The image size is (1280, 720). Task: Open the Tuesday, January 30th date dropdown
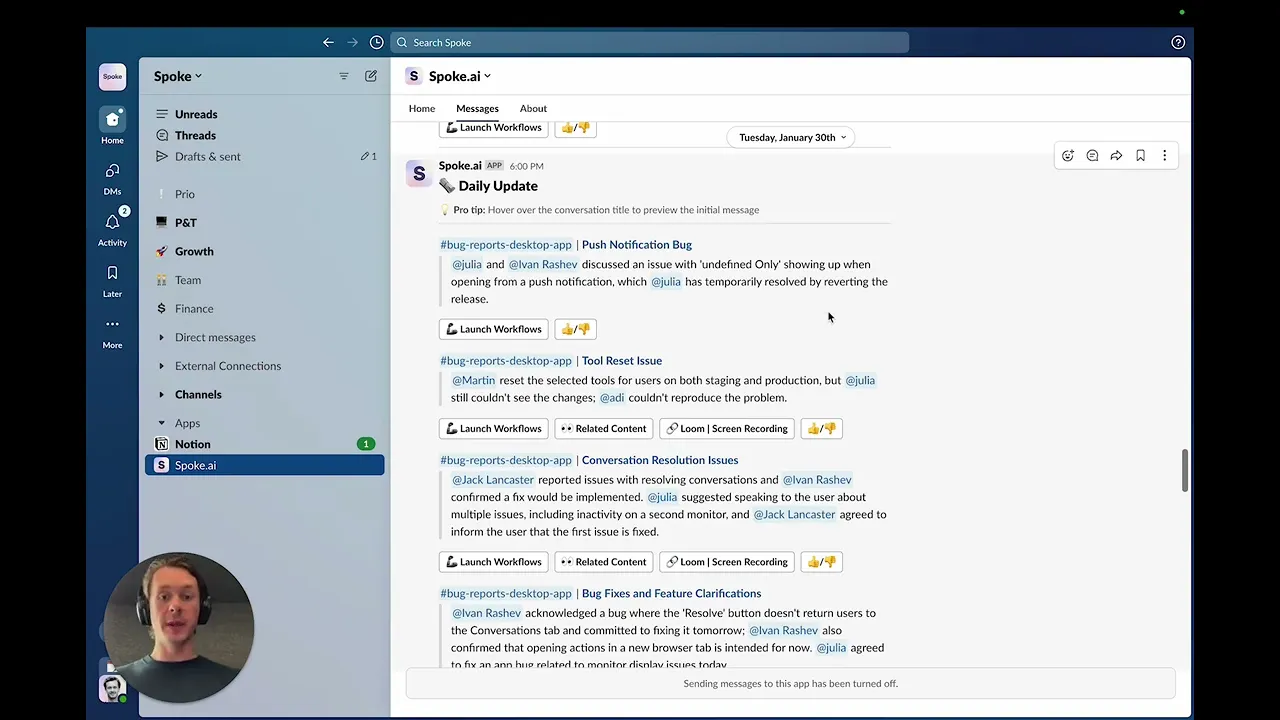(792, 137)
